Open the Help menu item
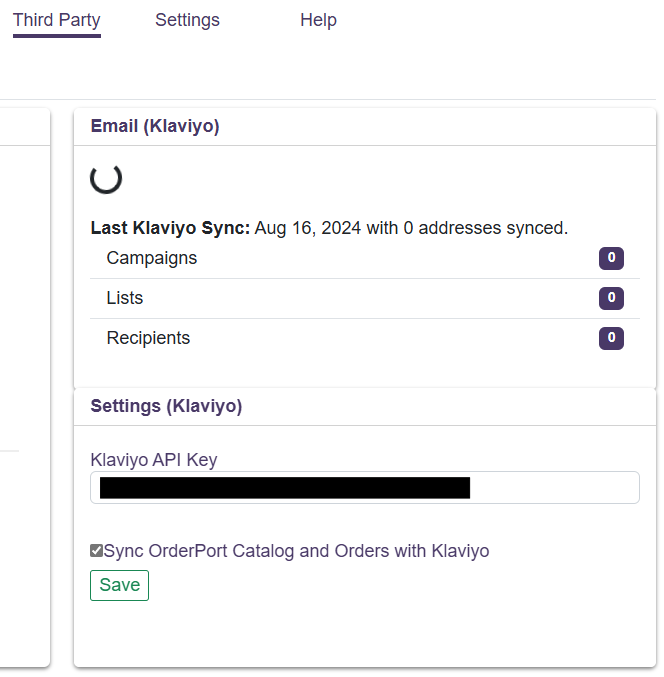 click(318, 20)
